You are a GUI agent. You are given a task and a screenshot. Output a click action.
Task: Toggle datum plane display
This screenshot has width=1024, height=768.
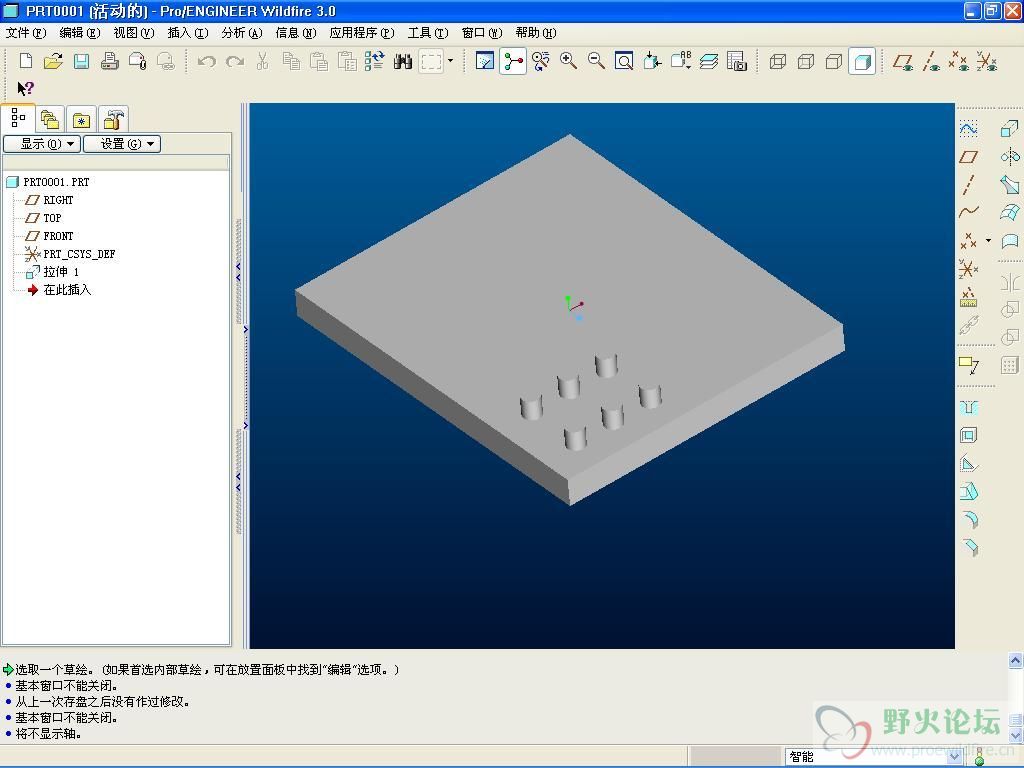click(x=903, y=62)
